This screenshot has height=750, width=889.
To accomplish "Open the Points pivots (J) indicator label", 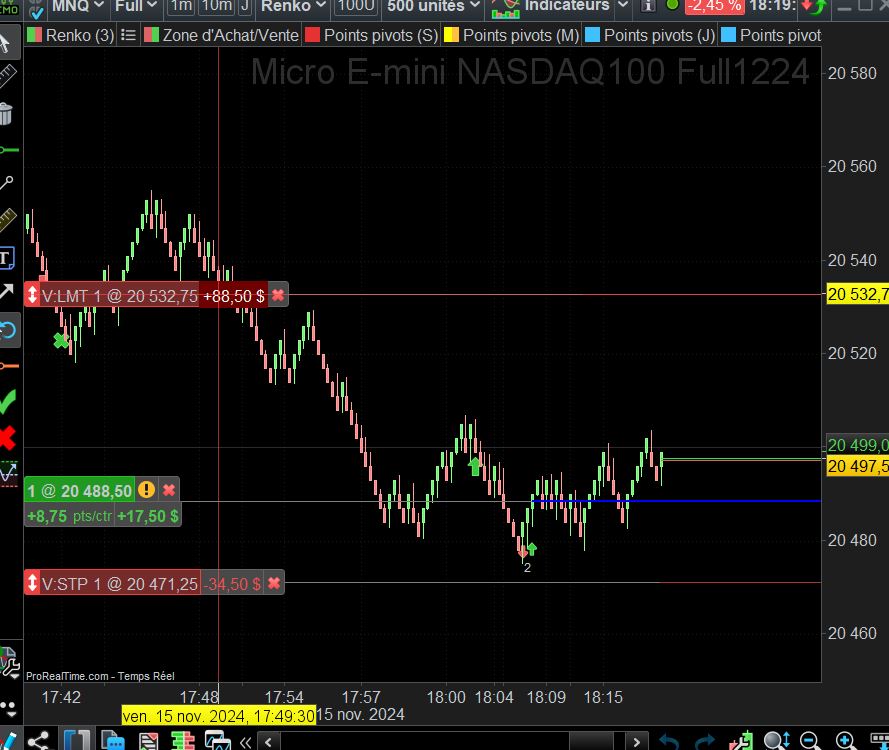I will click(659, 36).
